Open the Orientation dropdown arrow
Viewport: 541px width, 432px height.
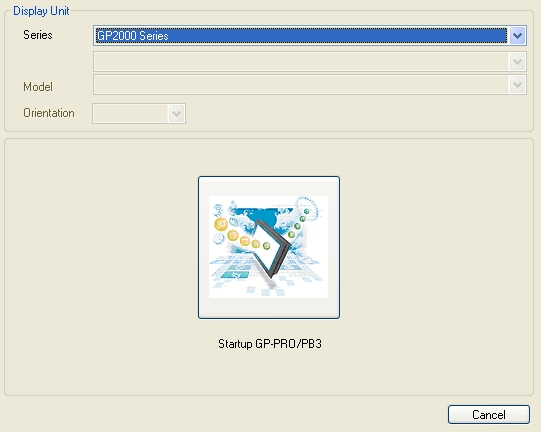(176, 114)
